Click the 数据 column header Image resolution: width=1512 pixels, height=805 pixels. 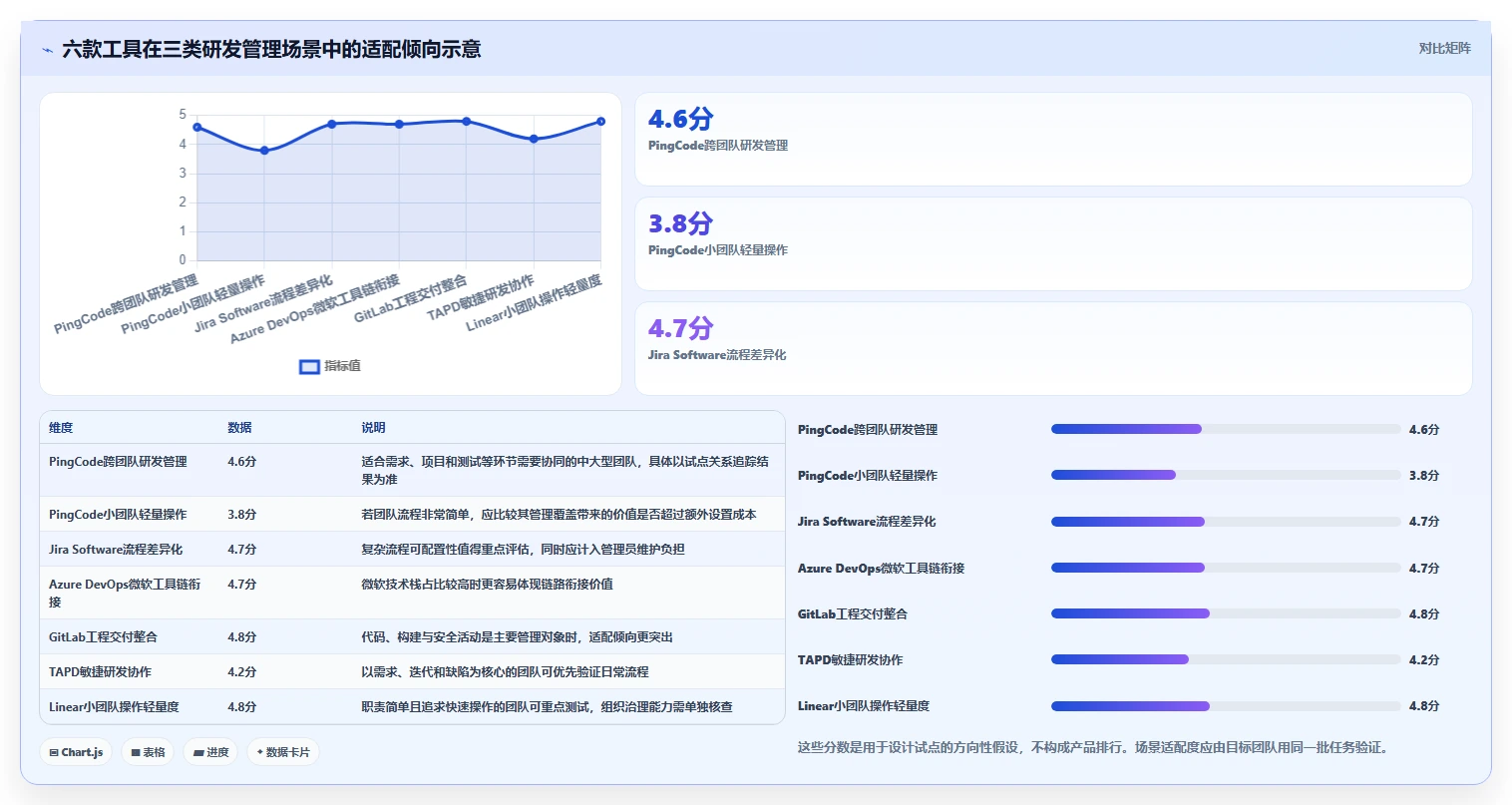(x=239, y=427)
